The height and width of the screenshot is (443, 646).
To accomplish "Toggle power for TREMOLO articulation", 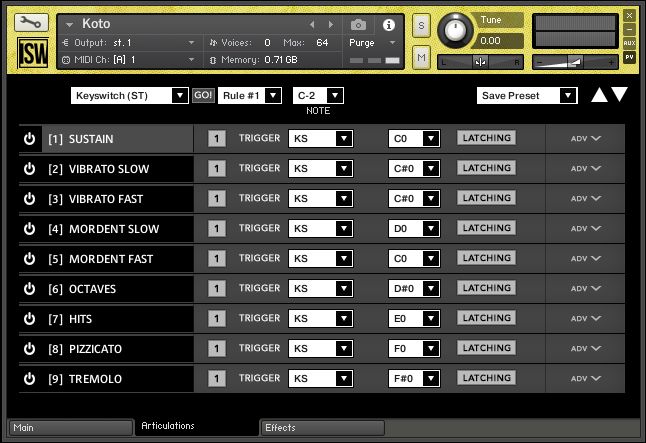I will [x=29, y=379].
